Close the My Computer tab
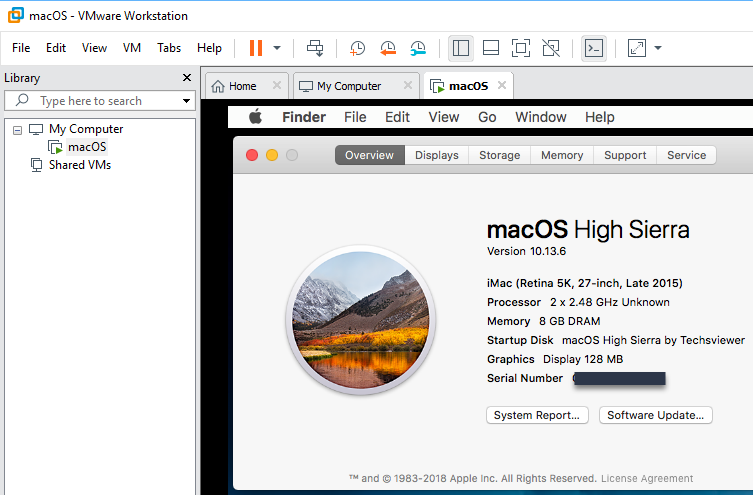The width and height of the screenshot is (753, 495). pos(408,85)
